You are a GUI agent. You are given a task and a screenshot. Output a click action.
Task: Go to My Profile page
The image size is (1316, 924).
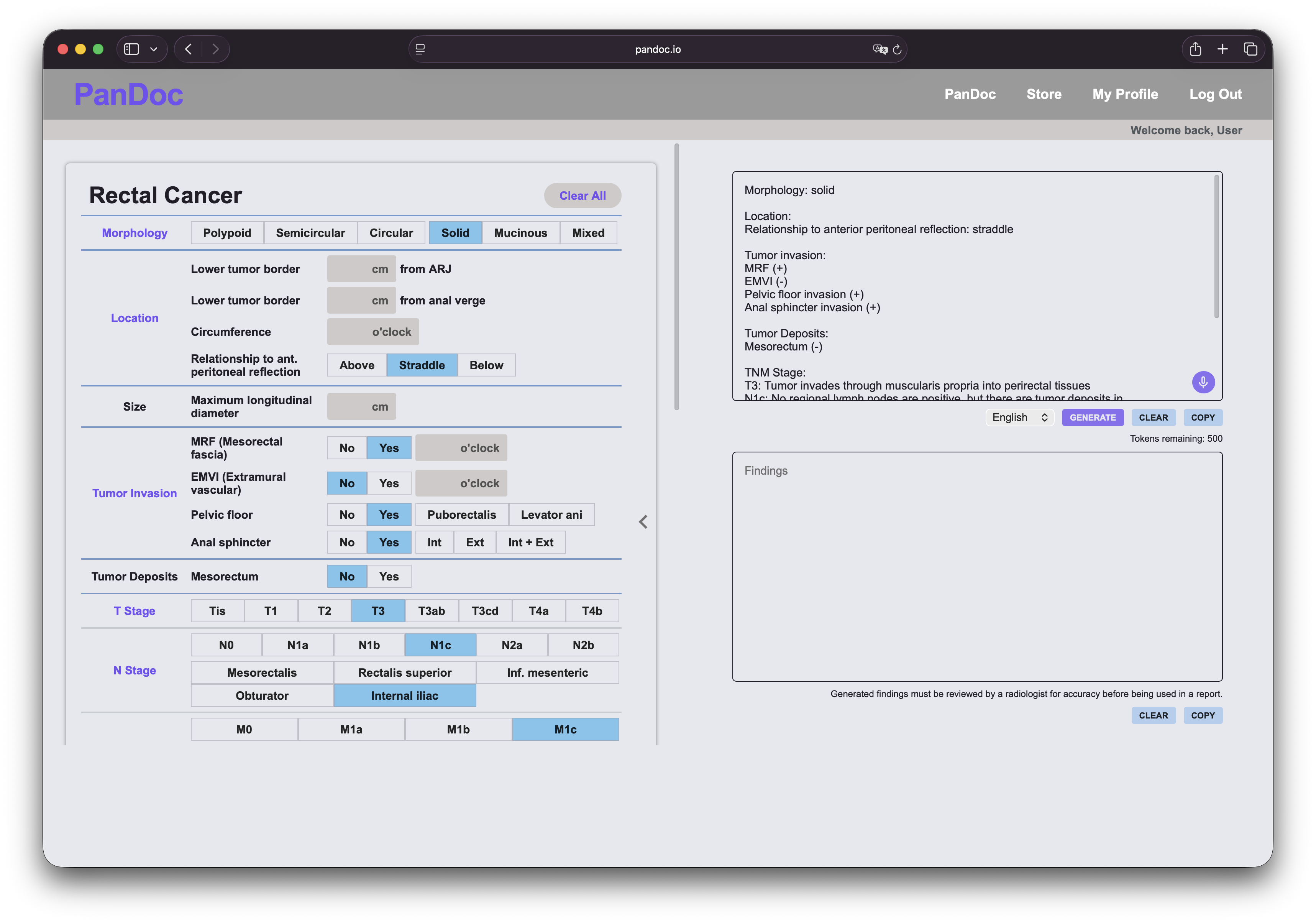1124,94
